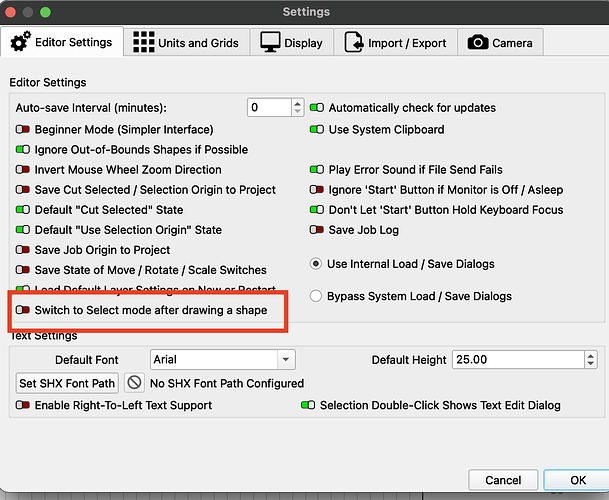
Task: Enable Switch to Select mode after drawing a shape
Action: [x=23, y=310]
